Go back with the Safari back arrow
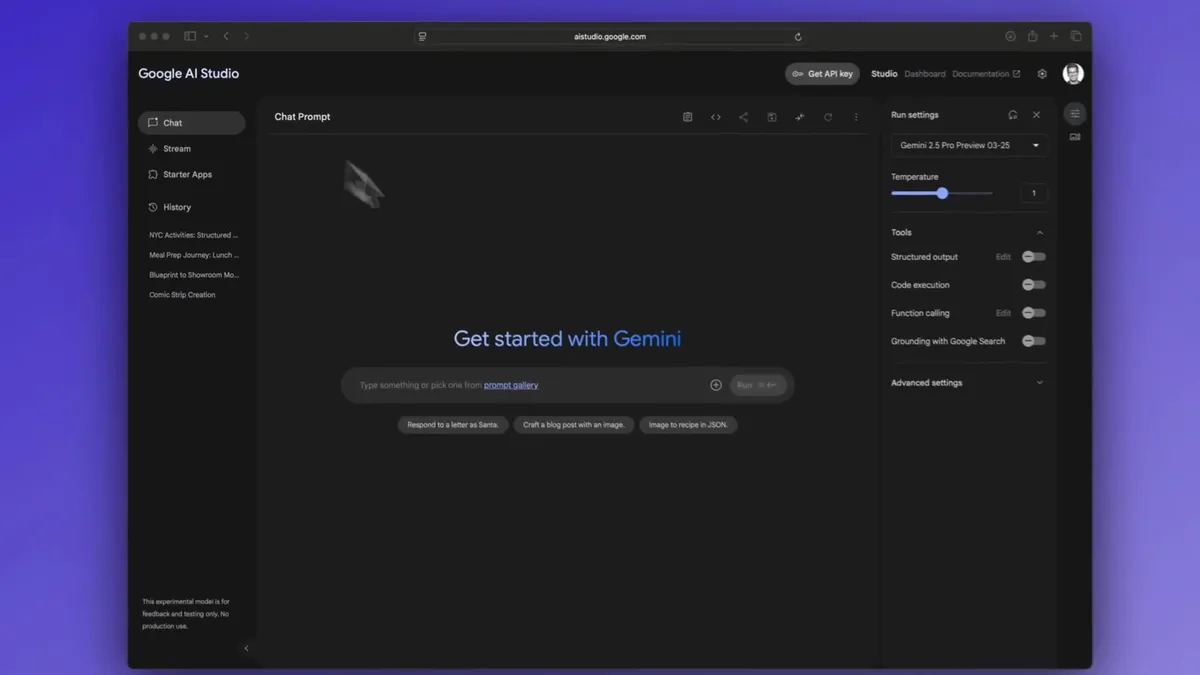 click(226, 36)
